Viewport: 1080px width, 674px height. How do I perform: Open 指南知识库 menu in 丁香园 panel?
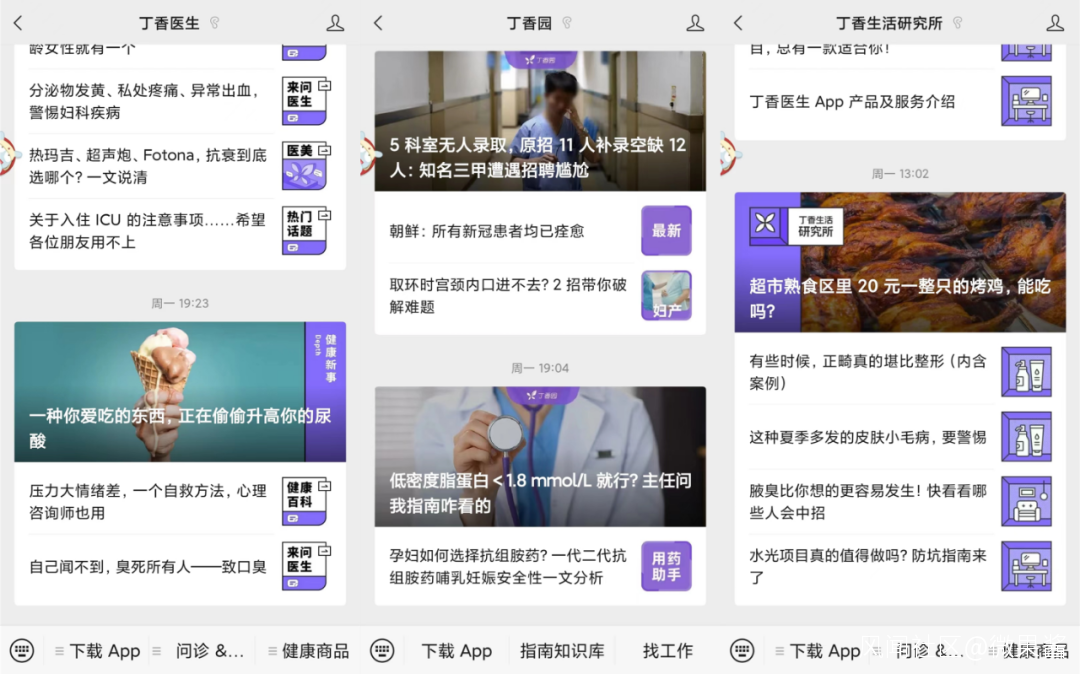[562, 651]
